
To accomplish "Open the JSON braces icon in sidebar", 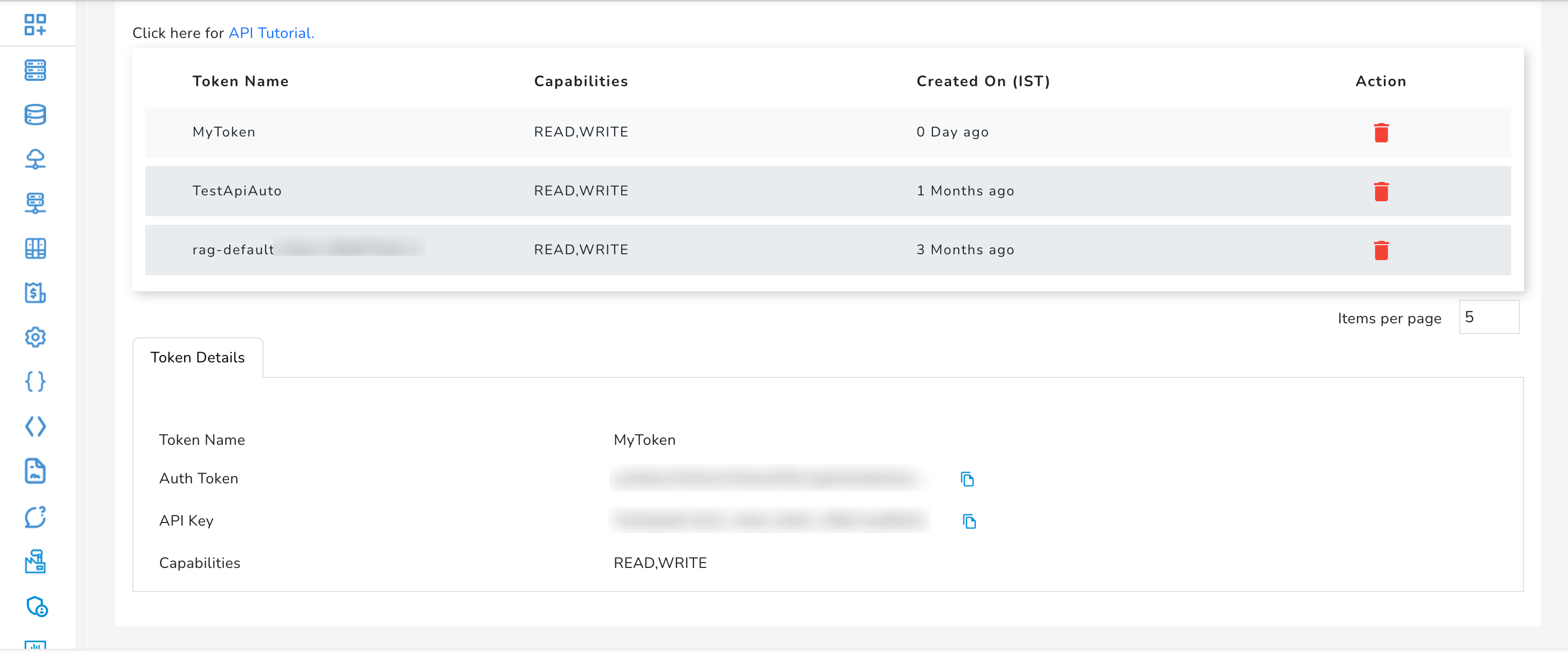I will coord(36,382).
